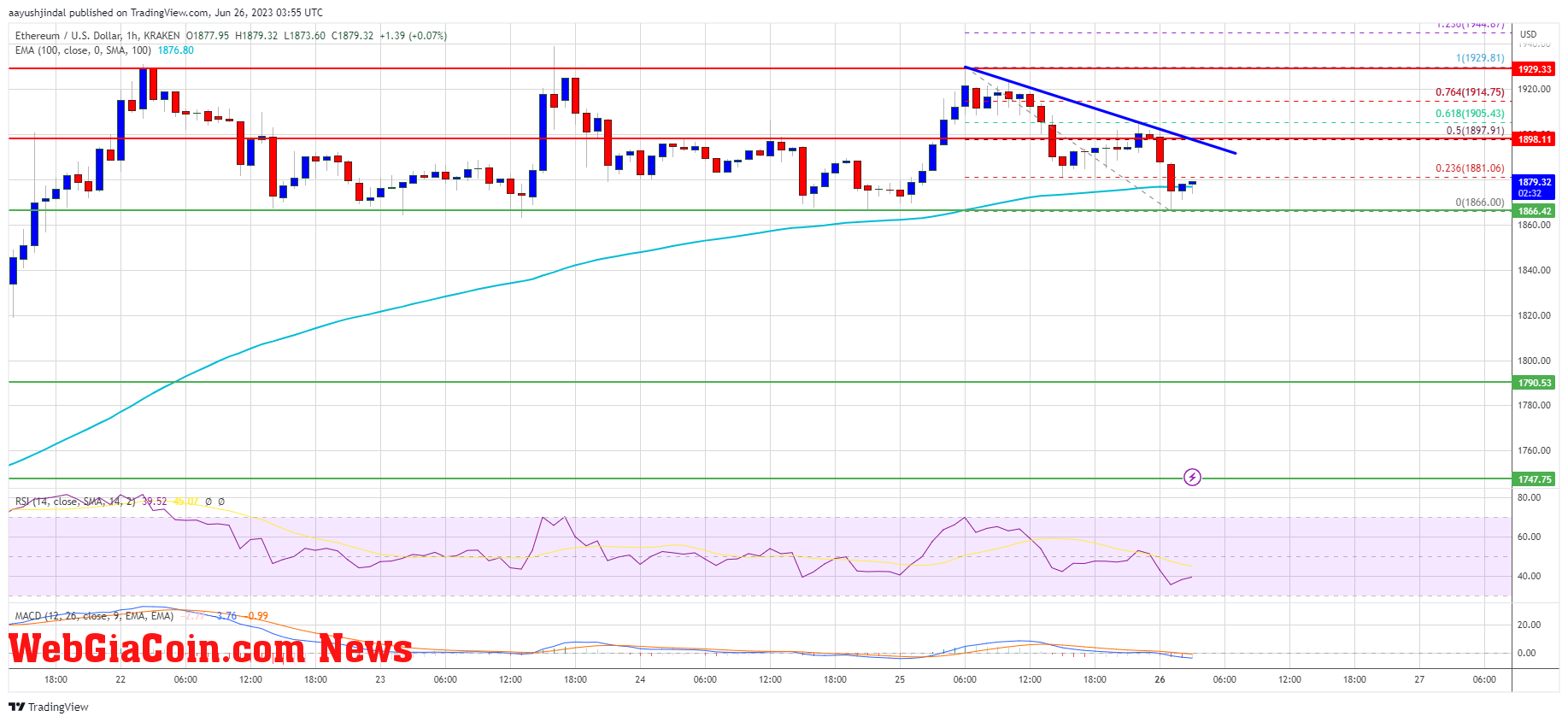Click the published by aayushjindal header text

click(166, 12)
